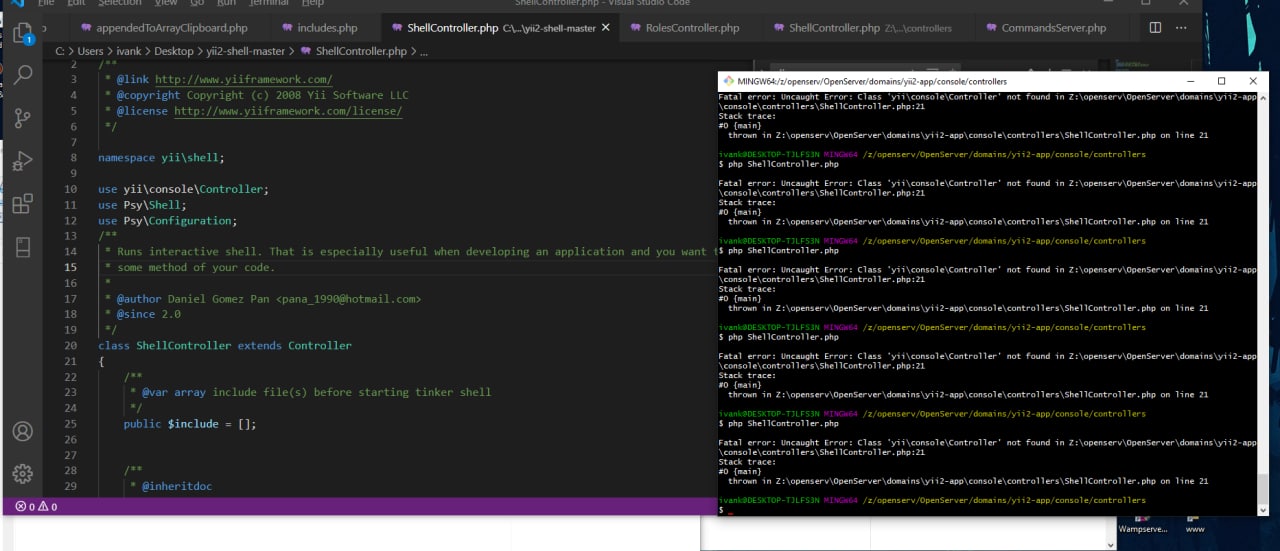Follow the http://www.yiiframework.com/ link
Viewport: 1280px width, 551px height.
pyautogui.click(x=244, y=79)
